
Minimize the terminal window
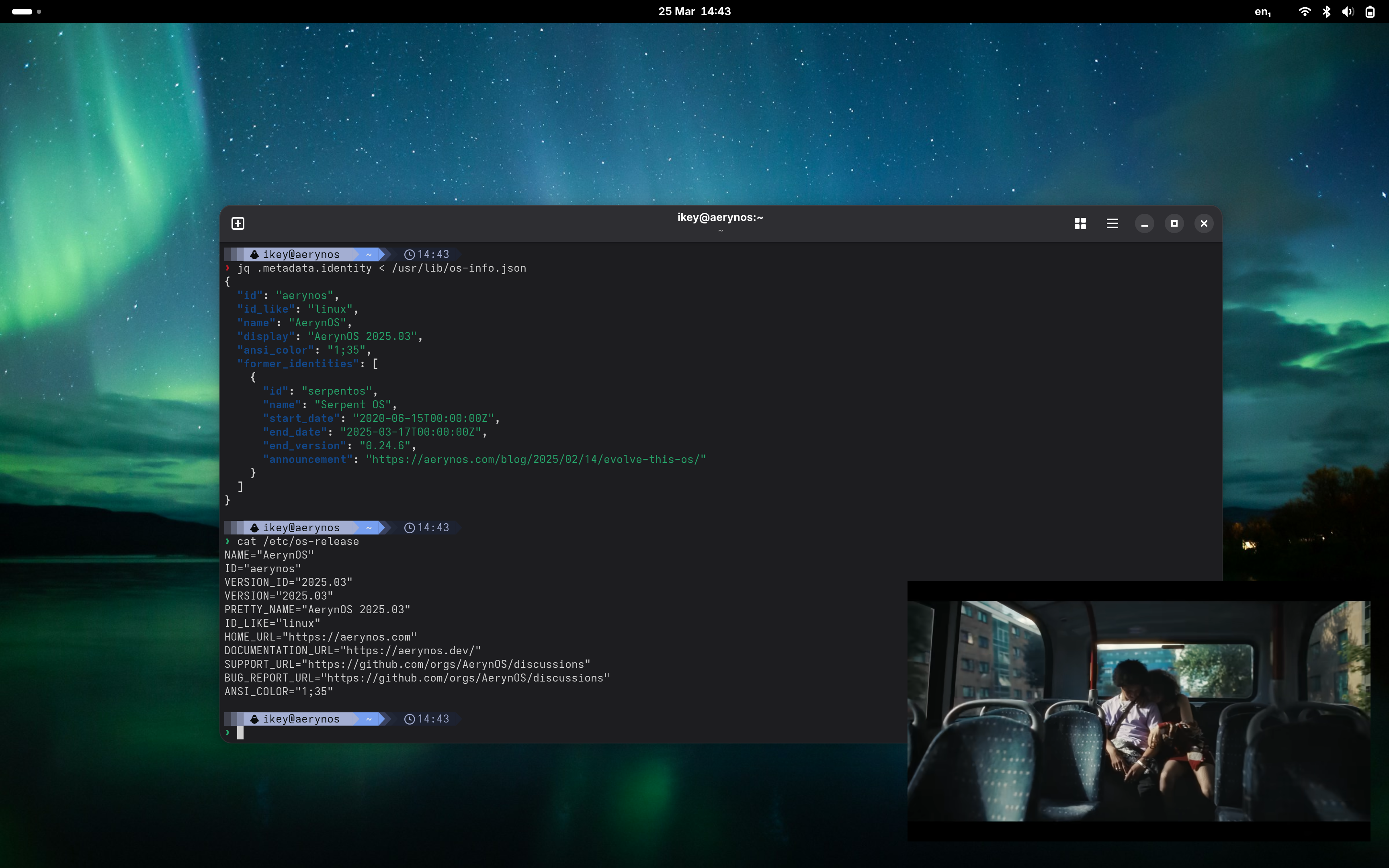point(1144,223)
